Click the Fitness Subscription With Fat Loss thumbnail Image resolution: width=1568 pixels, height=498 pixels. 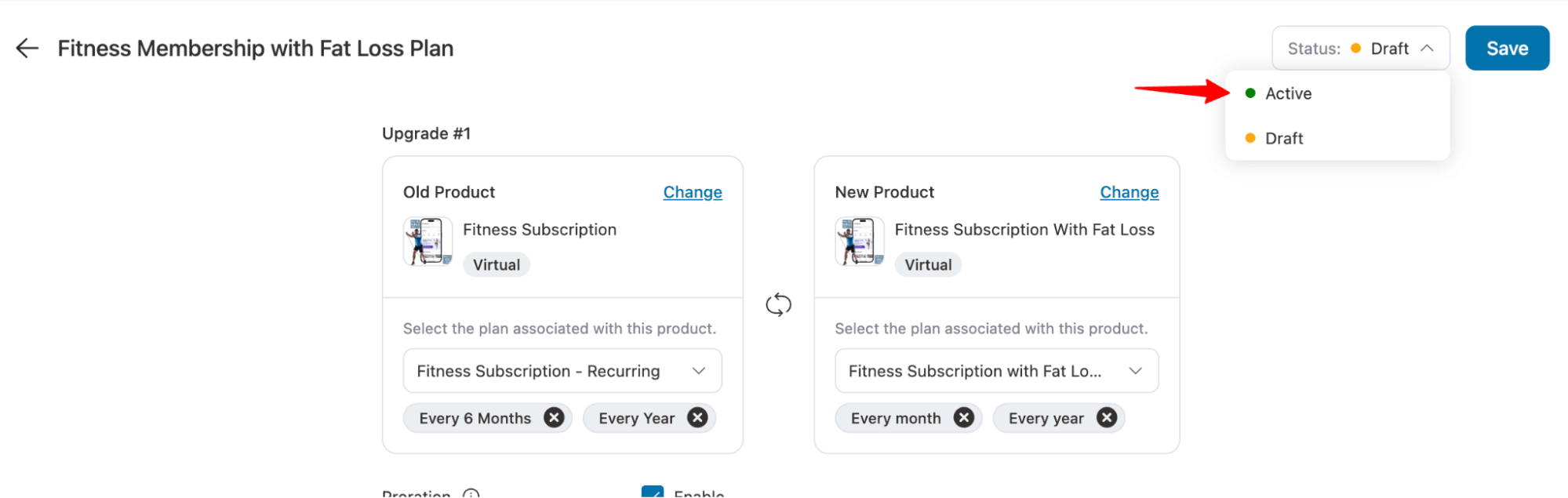tap(859, 241)
